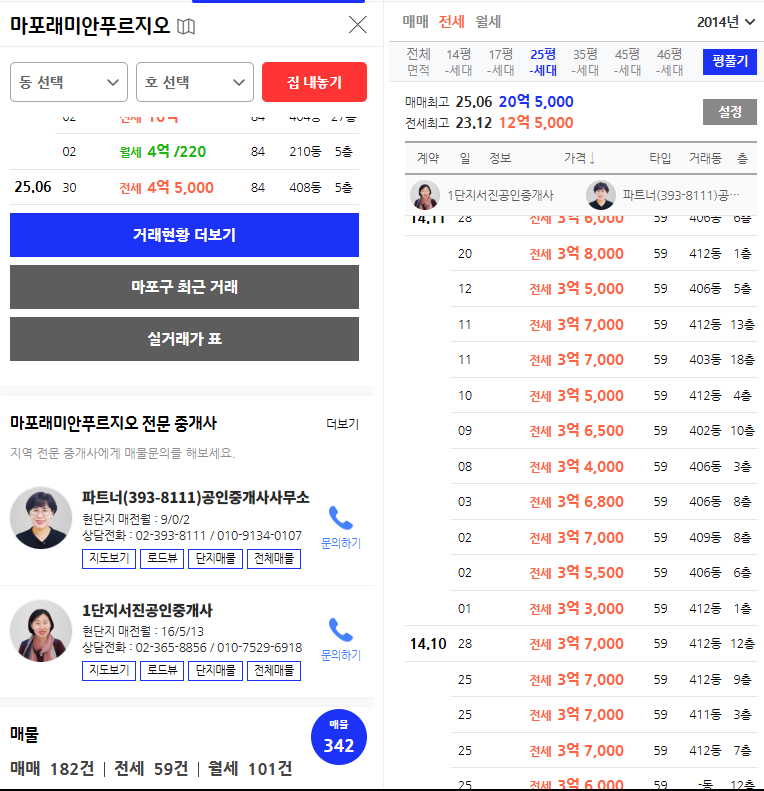Switch to the 월세 tab
Viewport: 764px width, 791px height.
click(488, 22)
